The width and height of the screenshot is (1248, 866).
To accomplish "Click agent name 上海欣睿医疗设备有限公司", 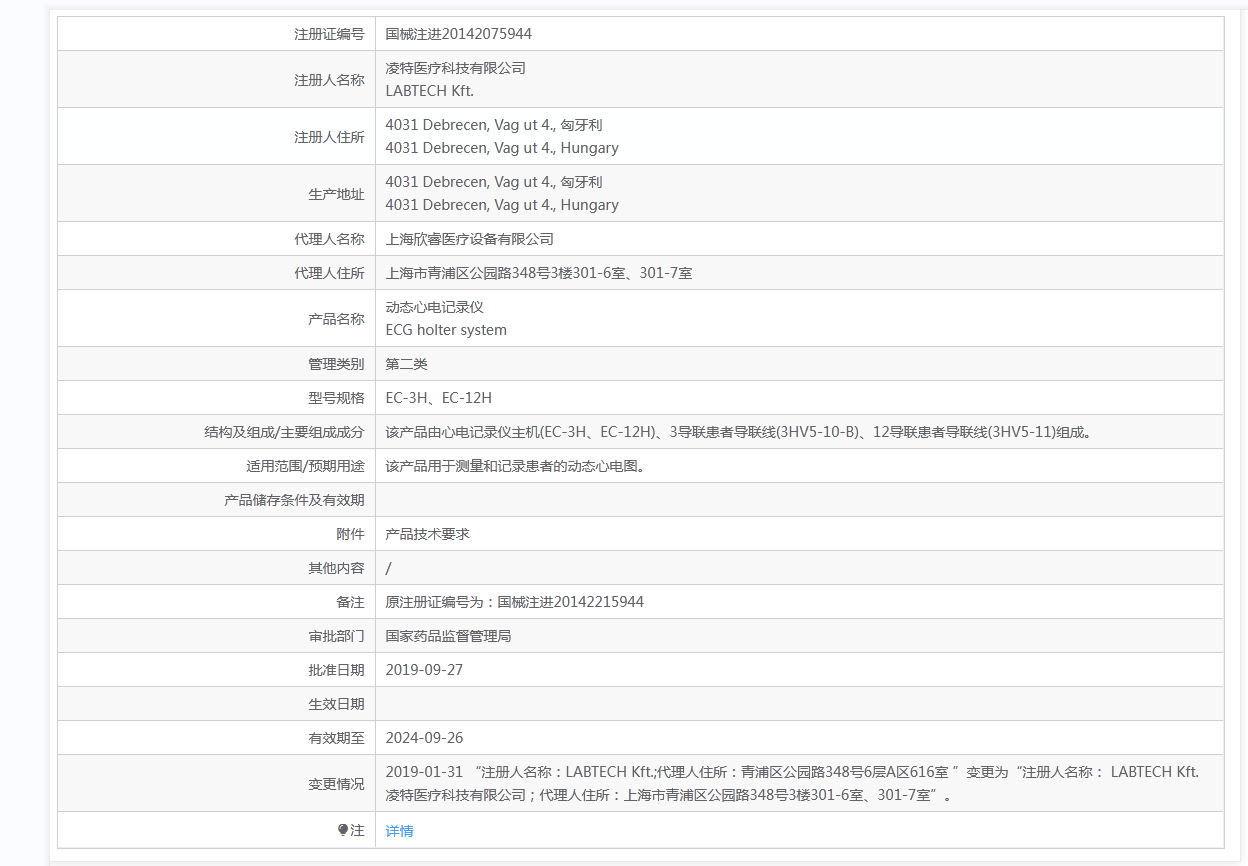I will pos(469,239).
